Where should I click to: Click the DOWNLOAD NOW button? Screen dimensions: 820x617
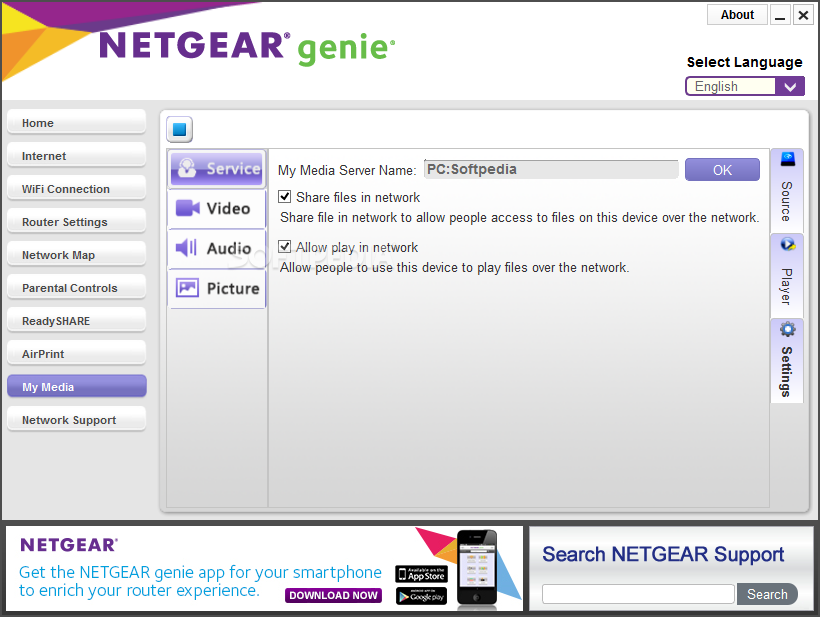pos(334,595)
